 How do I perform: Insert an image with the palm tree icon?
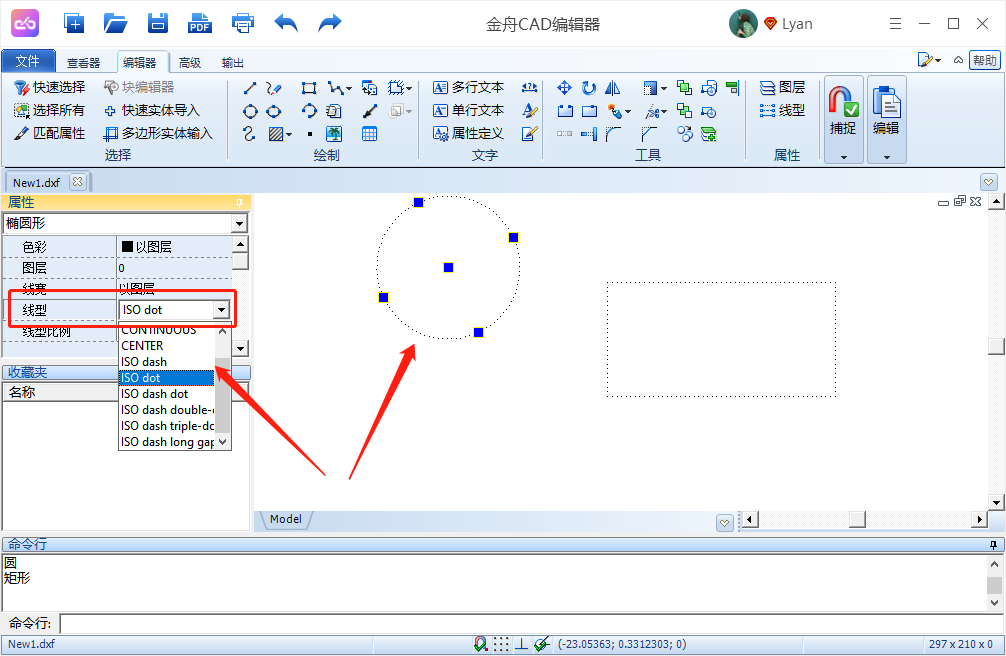pos(334,134)
